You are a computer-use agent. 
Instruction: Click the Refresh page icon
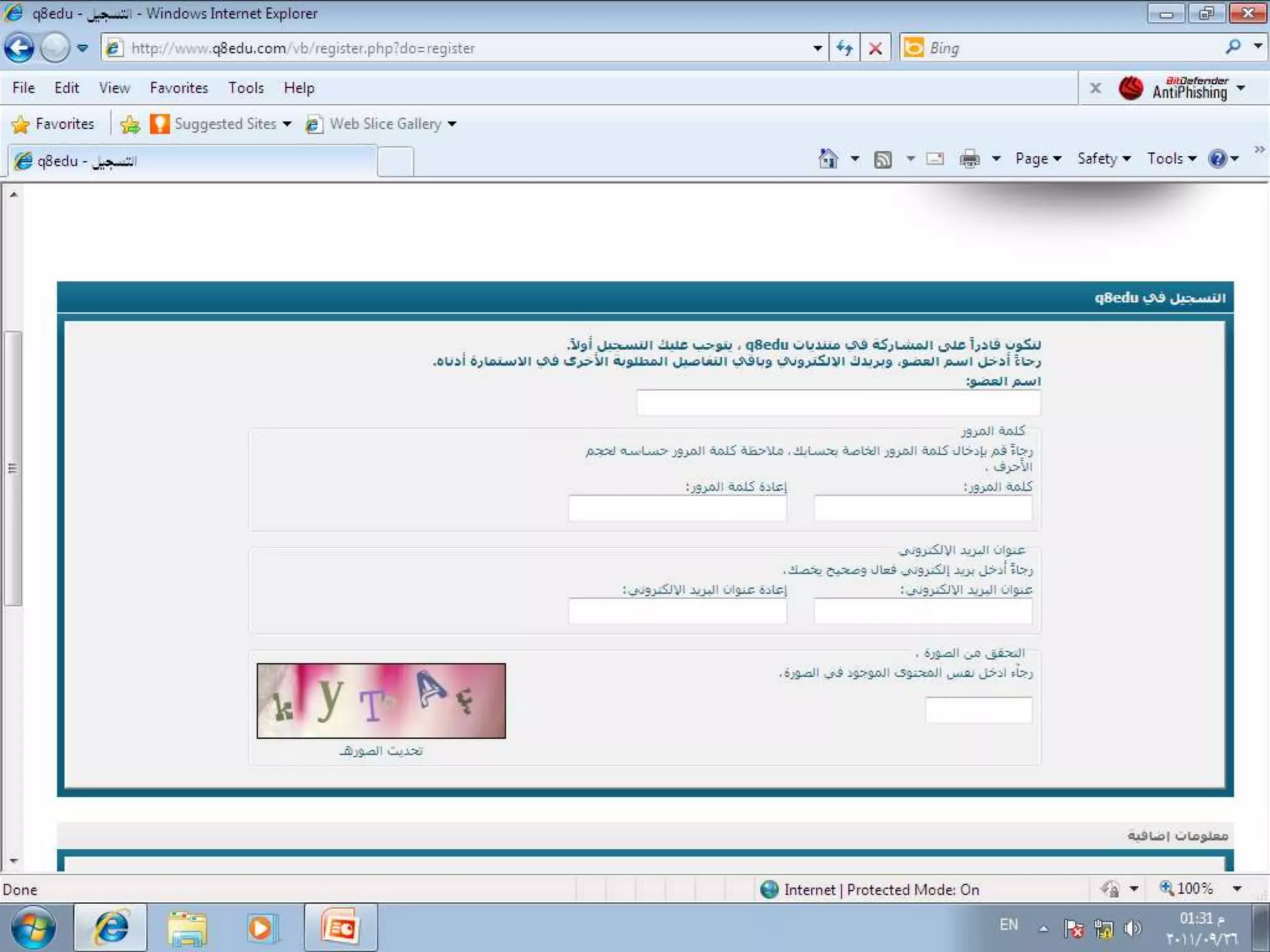click(844, 48)
